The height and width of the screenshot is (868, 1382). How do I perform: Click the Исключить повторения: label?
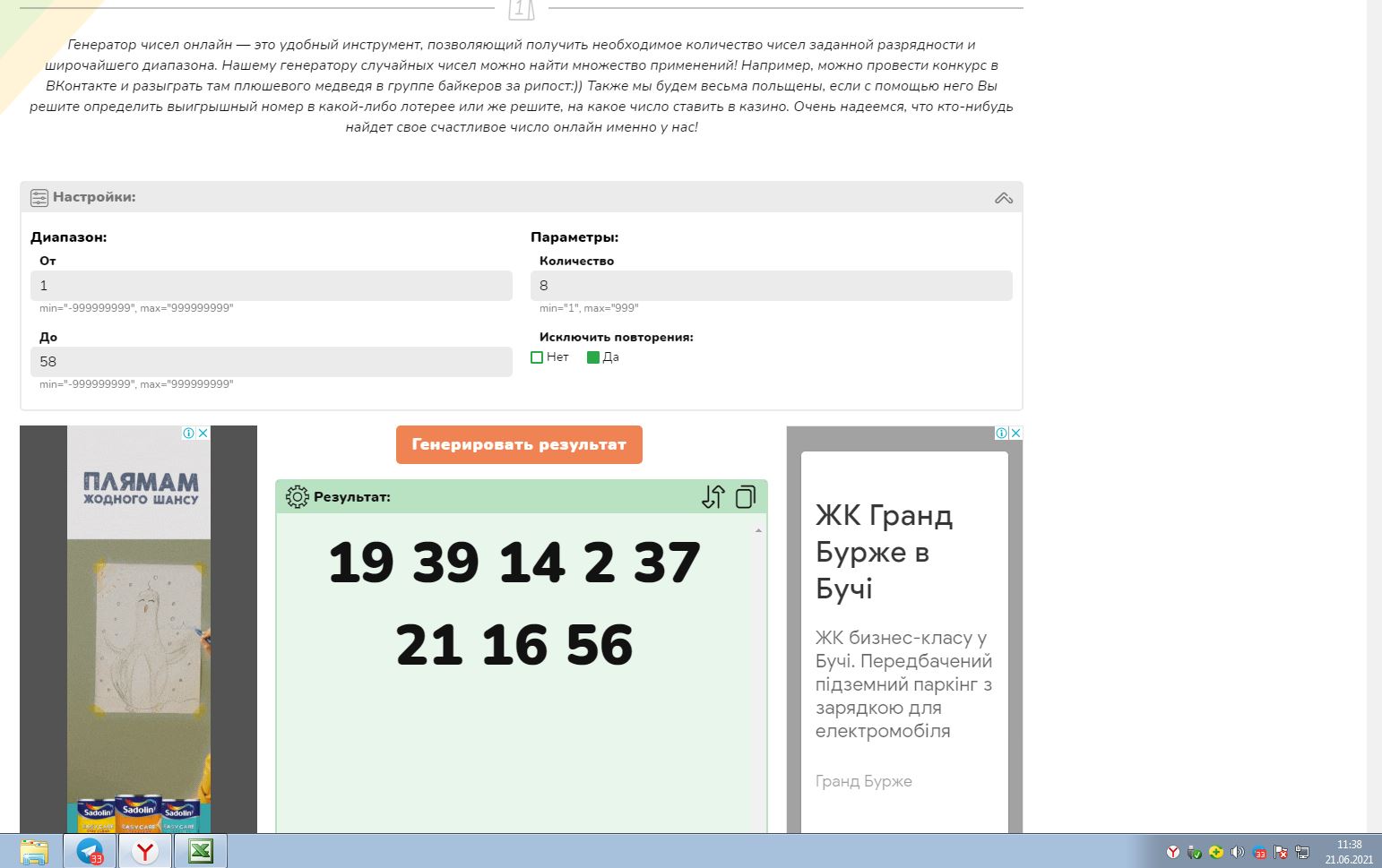(617, 338)
